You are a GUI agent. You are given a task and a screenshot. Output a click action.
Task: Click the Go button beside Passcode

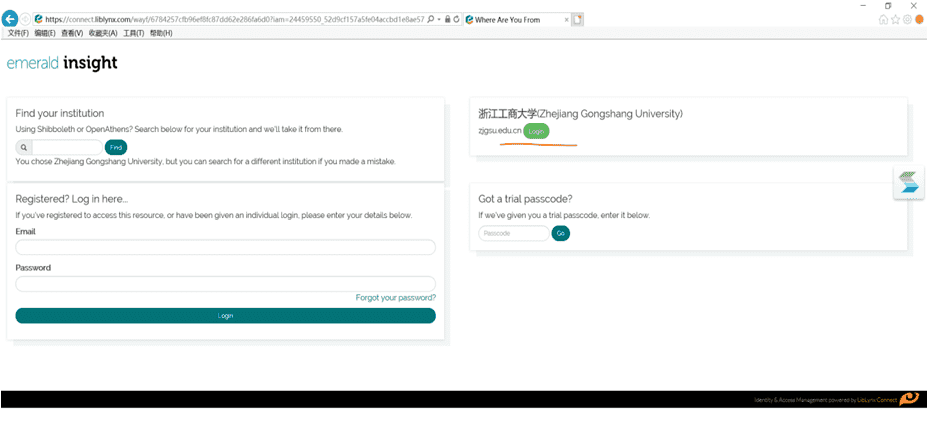(560, 233)
